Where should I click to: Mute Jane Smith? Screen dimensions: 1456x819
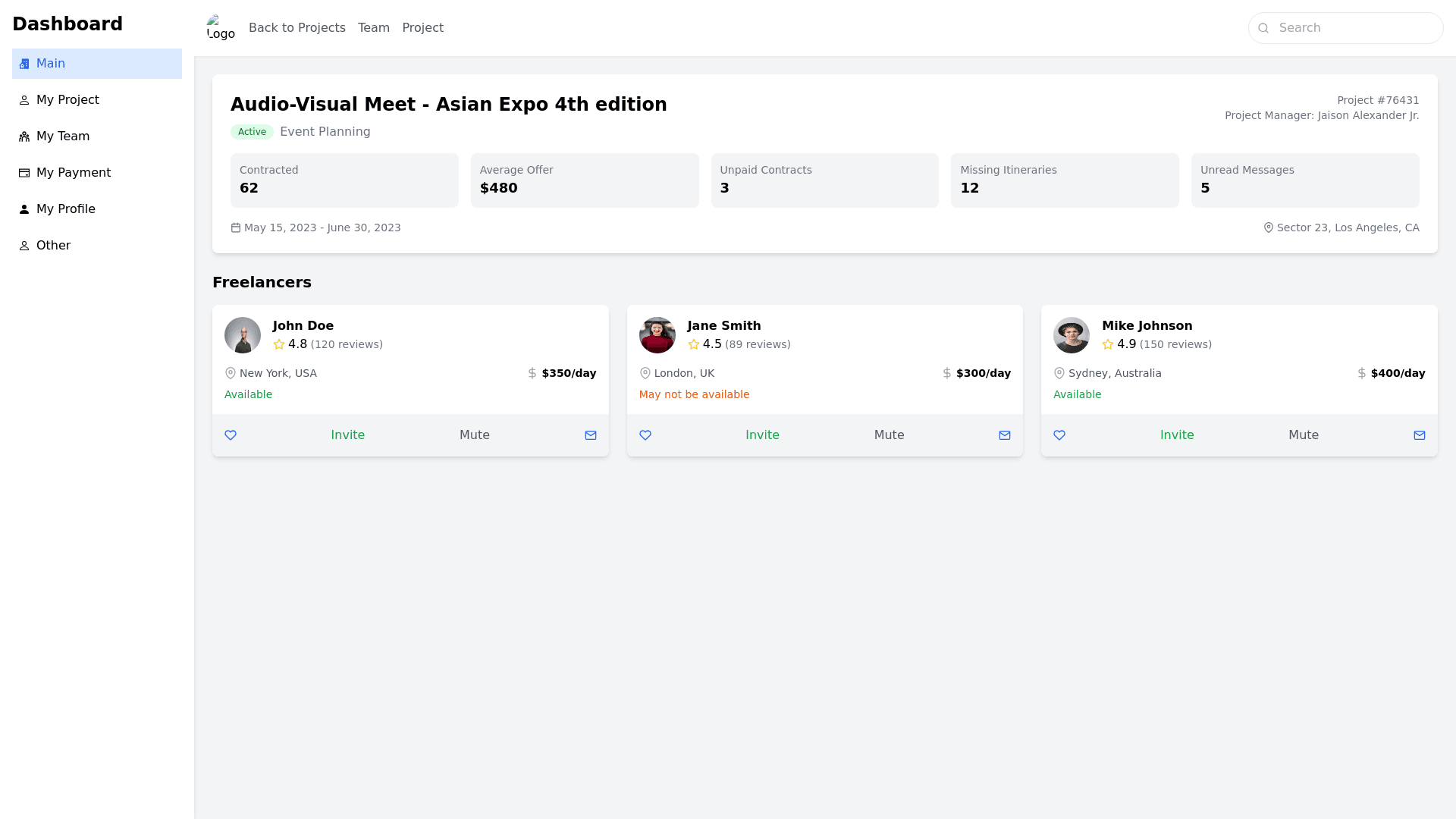pyautogui.click(x=889, y=435)
